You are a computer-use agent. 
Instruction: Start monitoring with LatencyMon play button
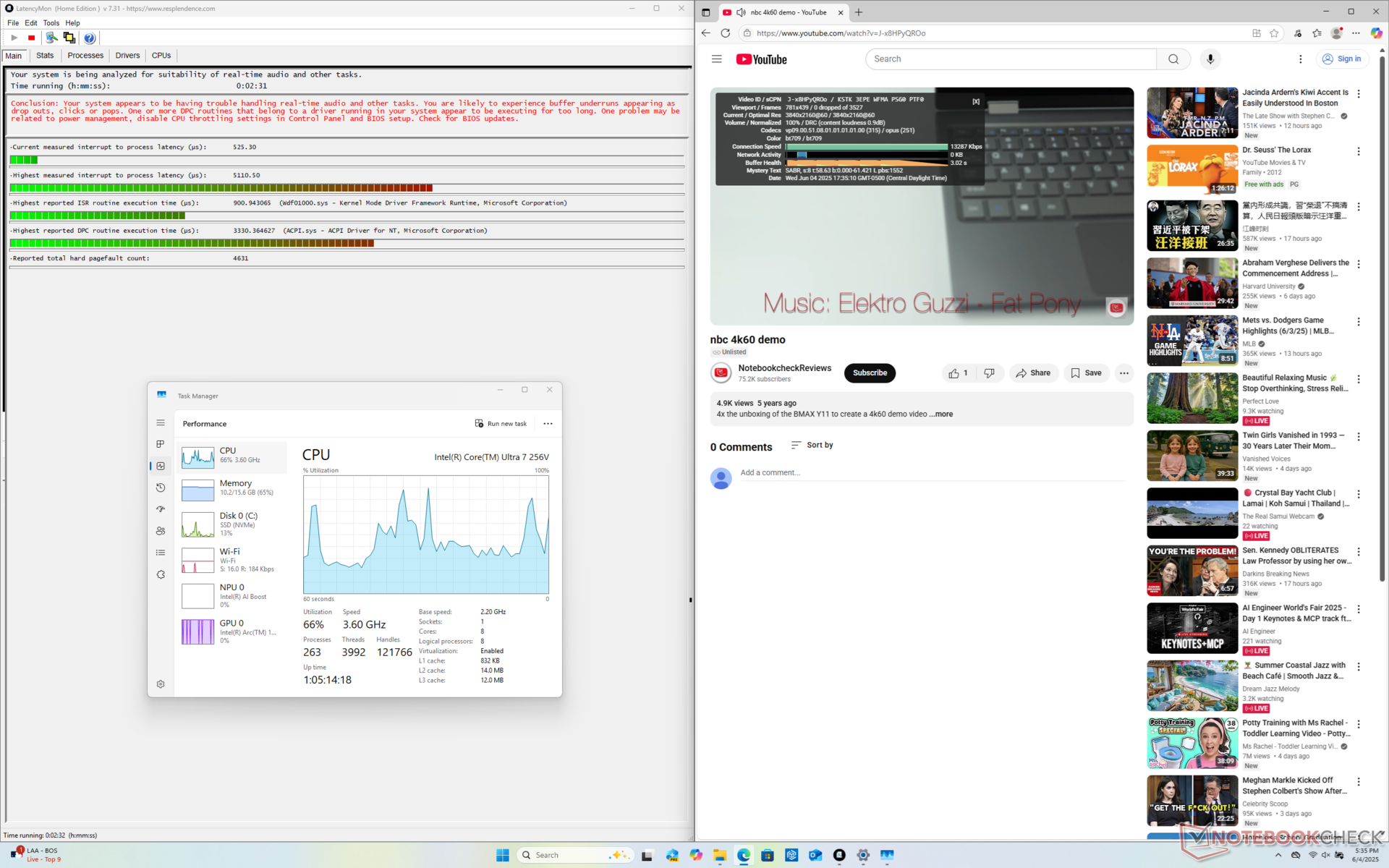(x=14, y=38)
